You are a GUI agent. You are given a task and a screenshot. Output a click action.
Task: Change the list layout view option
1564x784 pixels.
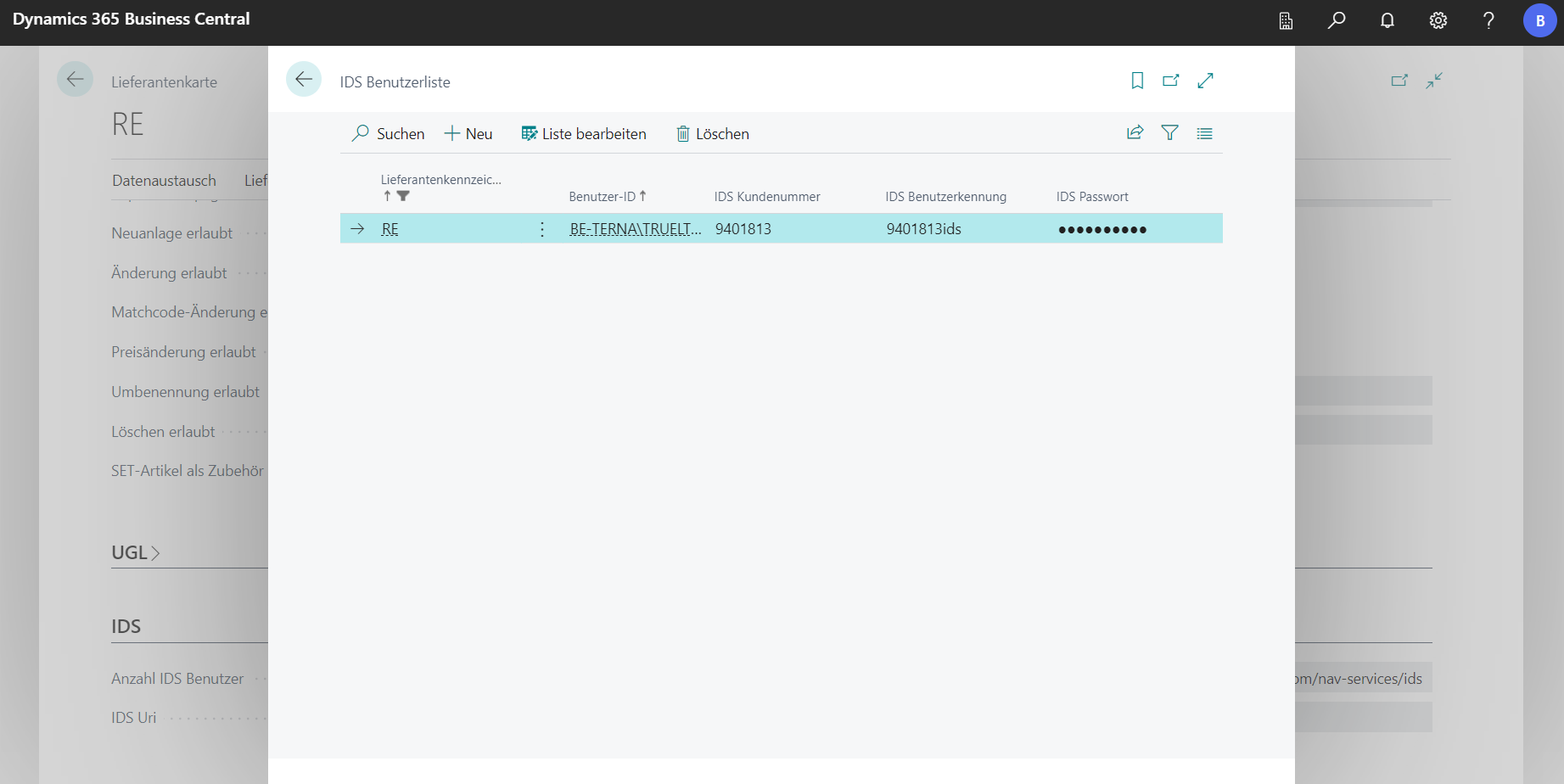(1204, 133)
